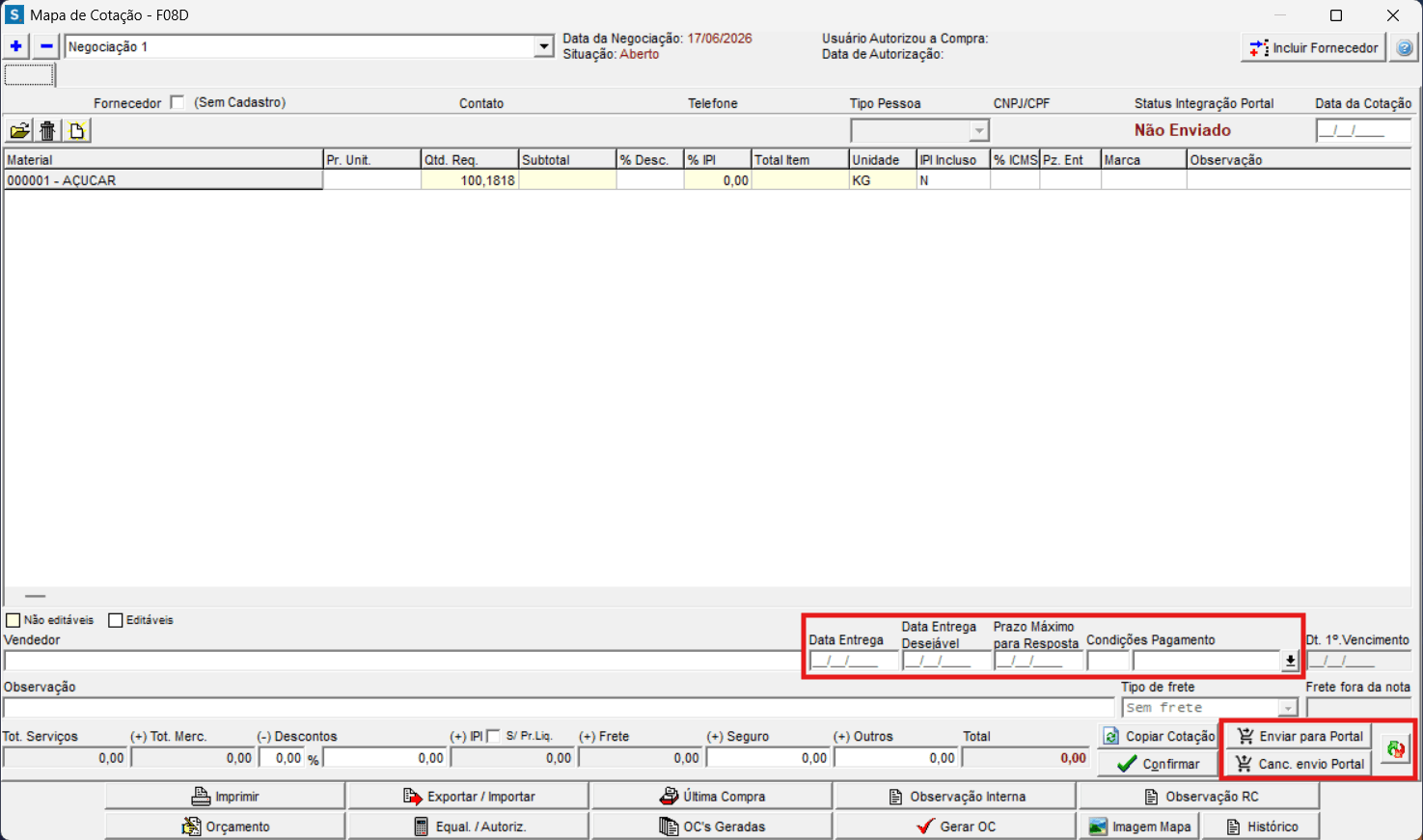Open Última Compra
The image size is (1423, 840).
712,797
